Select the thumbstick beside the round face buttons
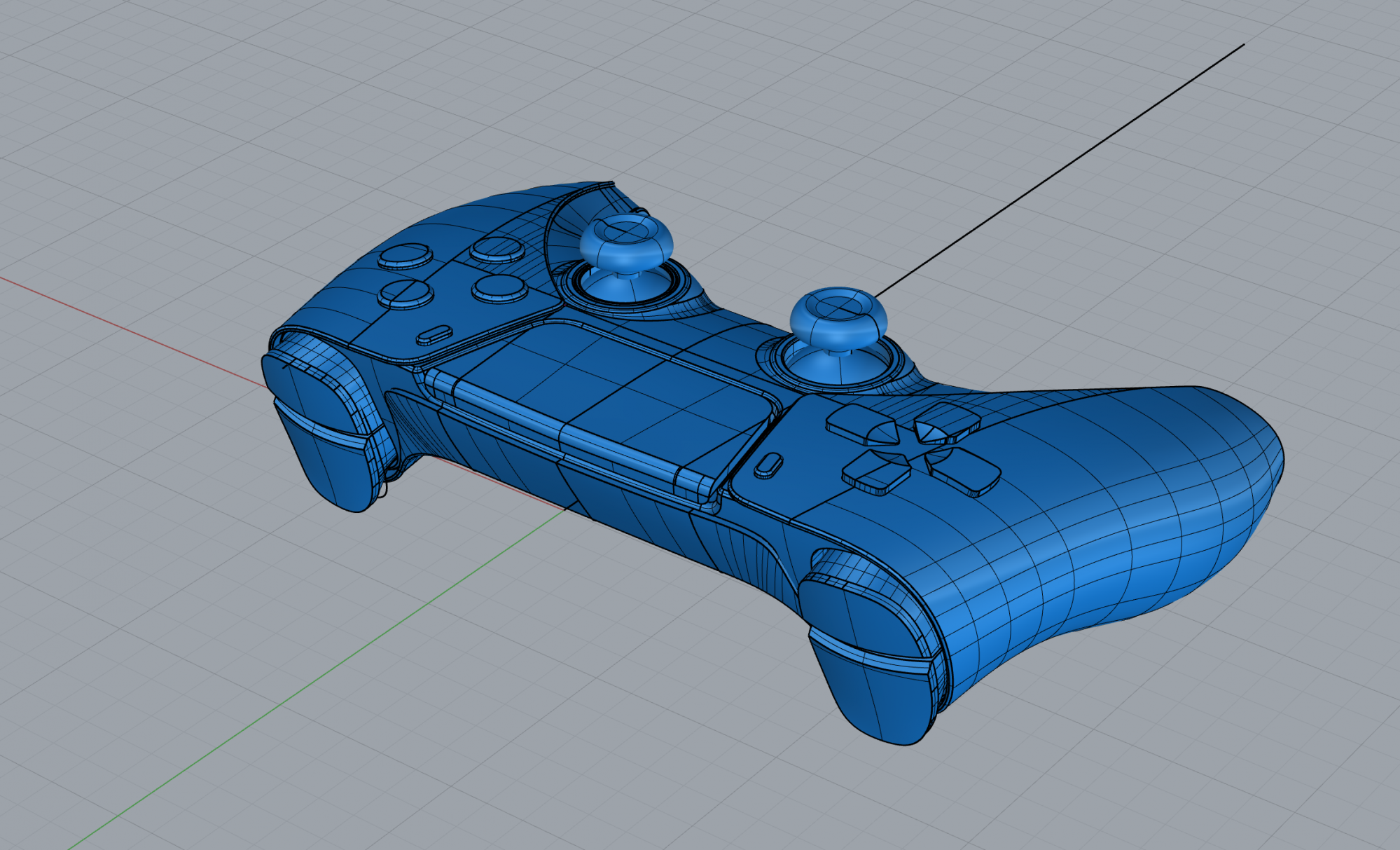 pos(626,245)
